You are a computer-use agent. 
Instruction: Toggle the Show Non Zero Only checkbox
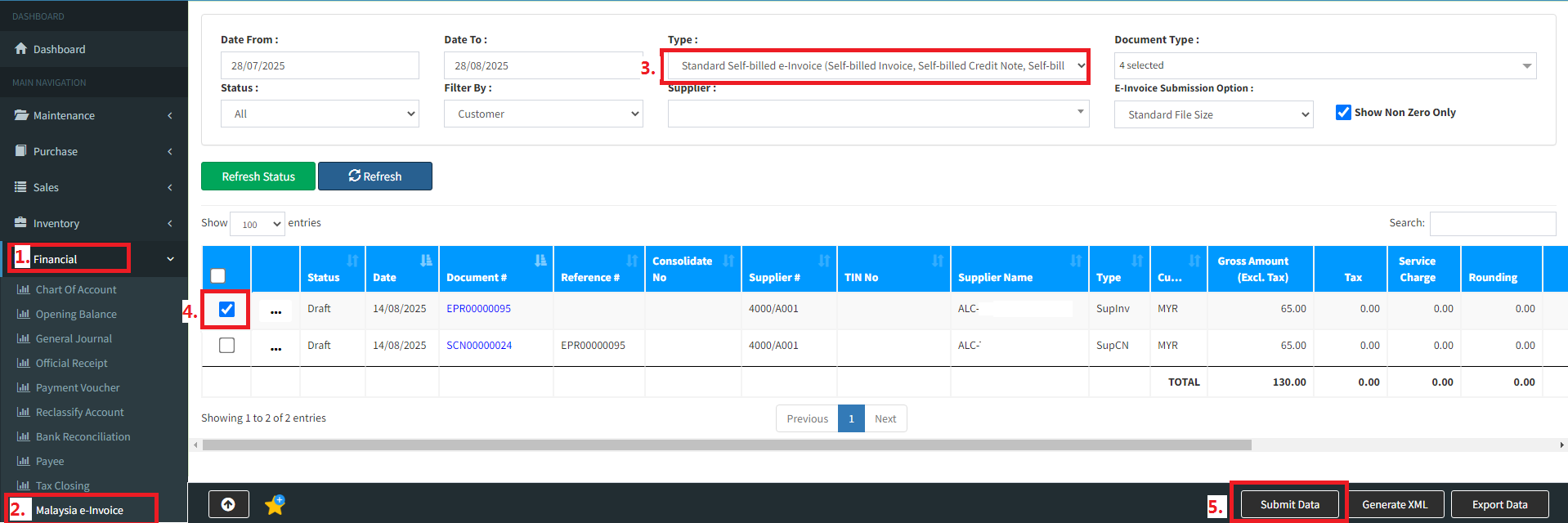pos(1343,112)
